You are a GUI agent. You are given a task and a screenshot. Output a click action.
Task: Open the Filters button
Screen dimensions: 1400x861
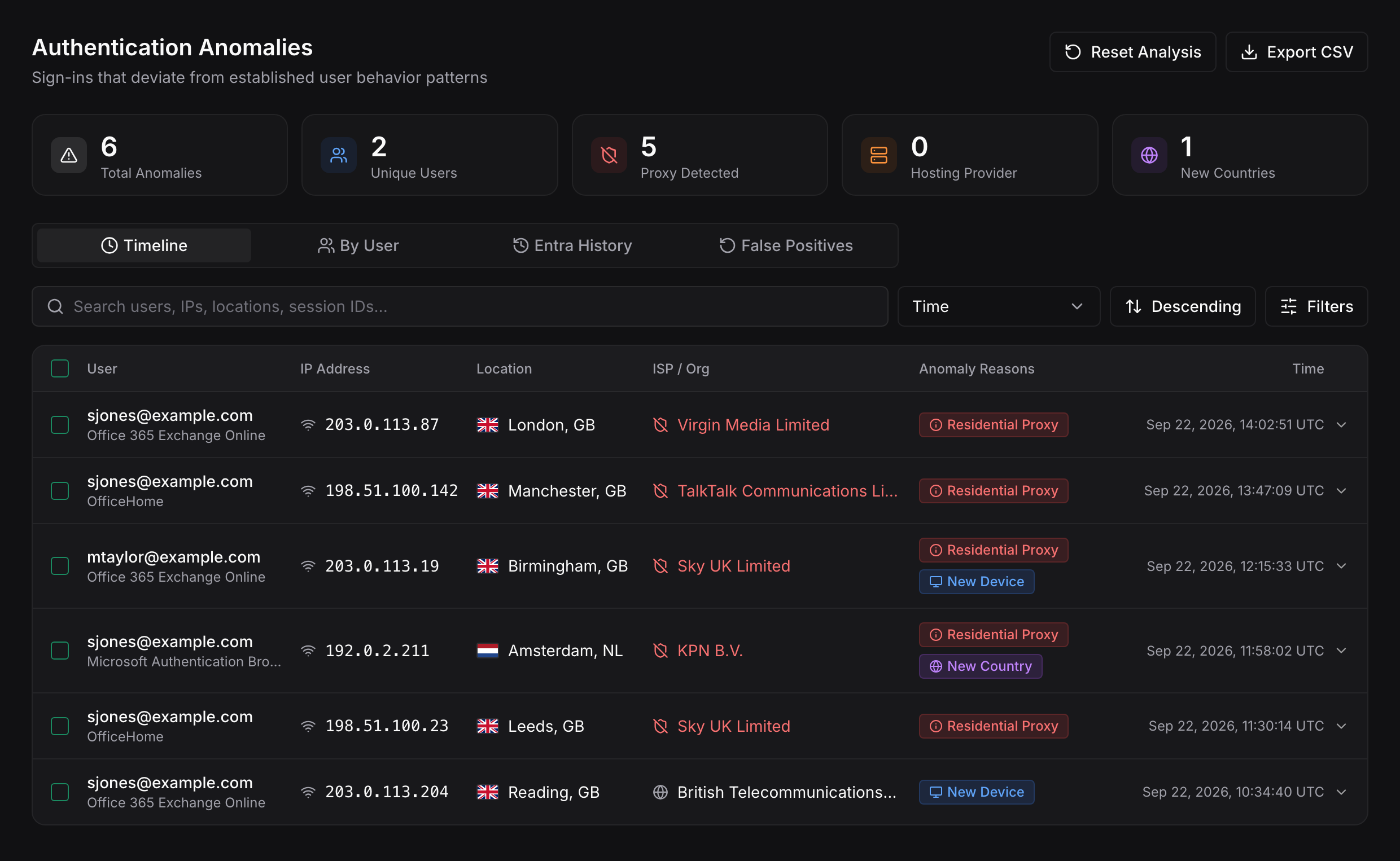(1316, 306)
